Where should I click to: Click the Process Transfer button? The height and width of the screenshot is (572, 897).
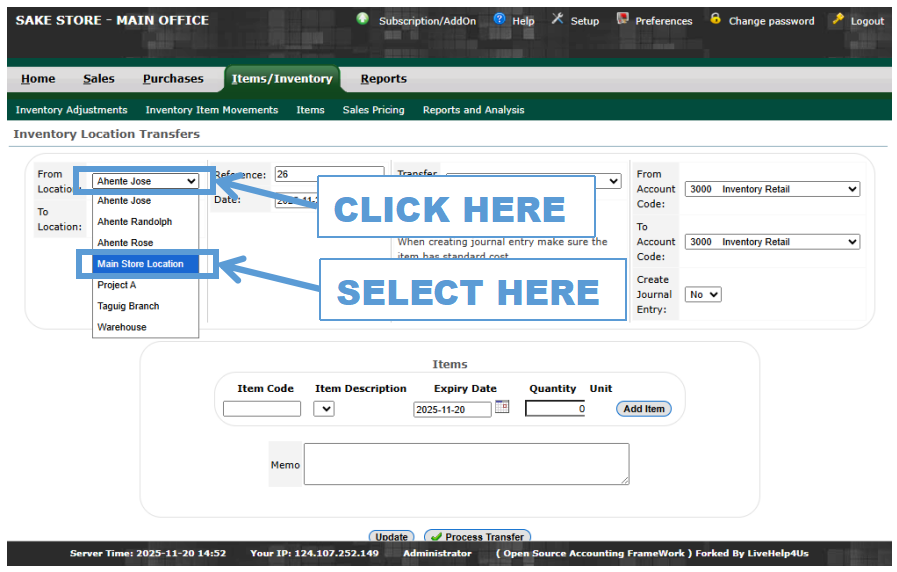(x=477, y=537)
